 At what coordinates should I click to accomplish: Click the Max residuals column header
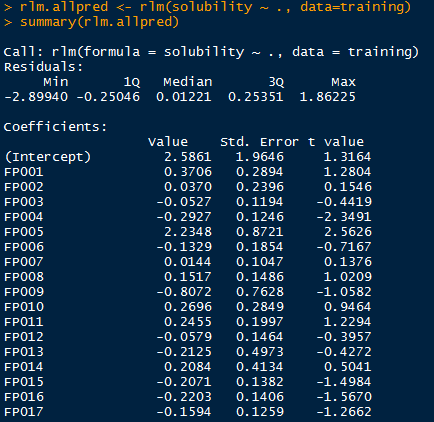[x=343, y=82]
